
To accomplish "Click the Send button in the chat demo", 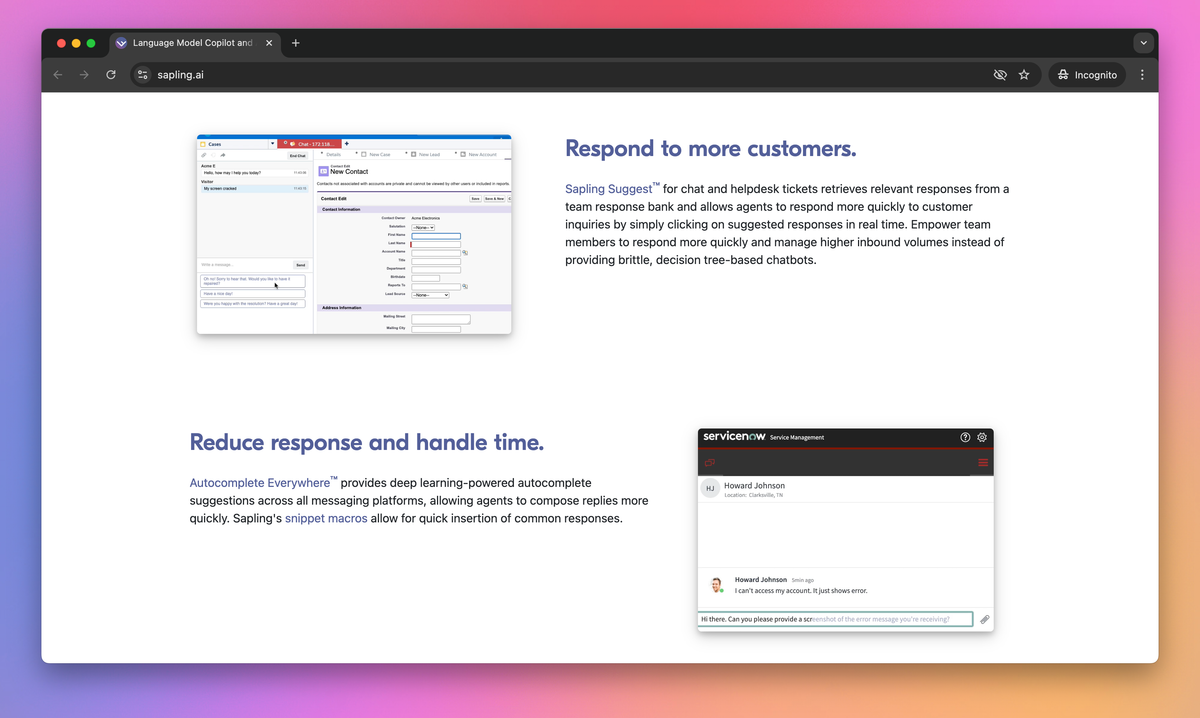I will 301,265.
